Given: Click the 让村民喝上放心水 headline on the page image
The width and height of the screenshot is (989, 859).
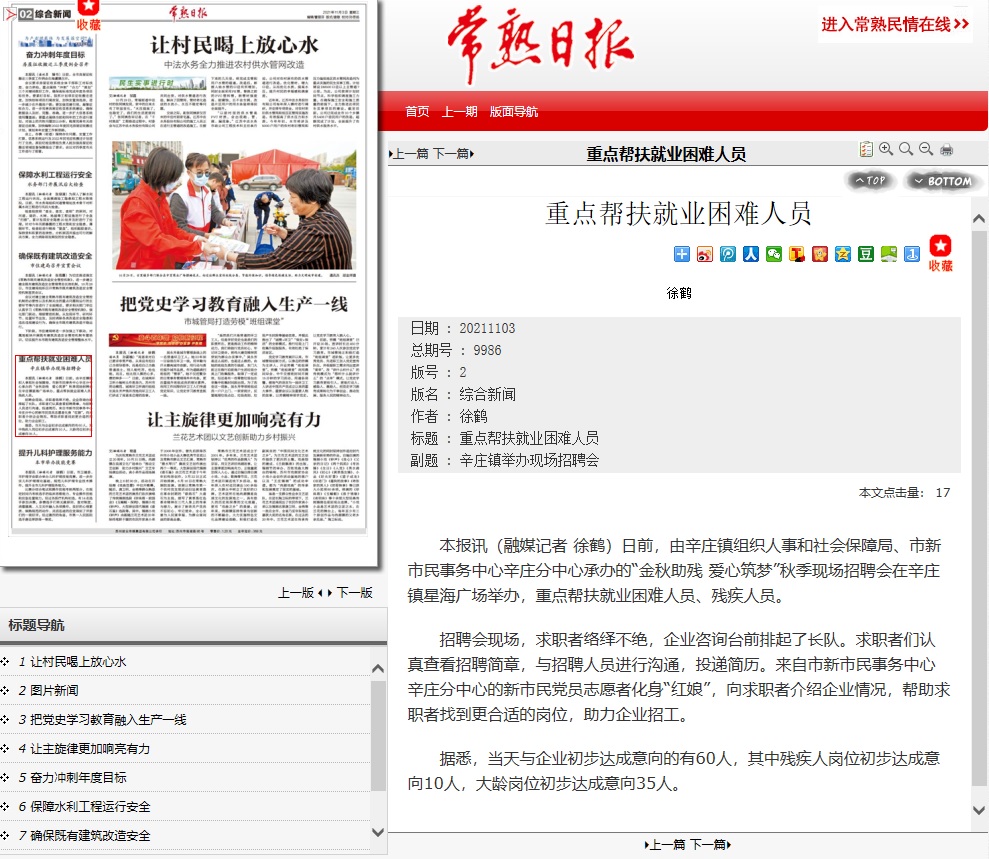Looking at the screenshot, I should (235, 45).
